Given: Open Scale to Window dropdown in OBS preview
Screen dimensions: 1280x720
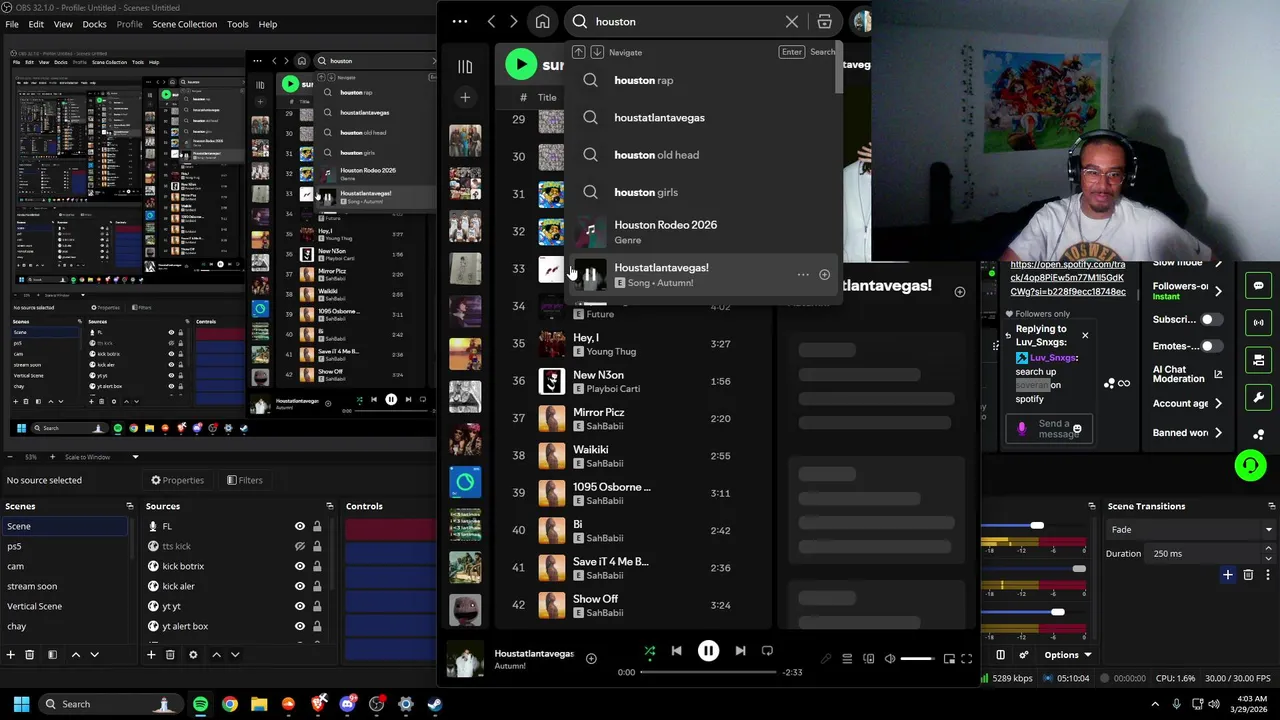Looking at the screenshot, I should coord(101,457).
